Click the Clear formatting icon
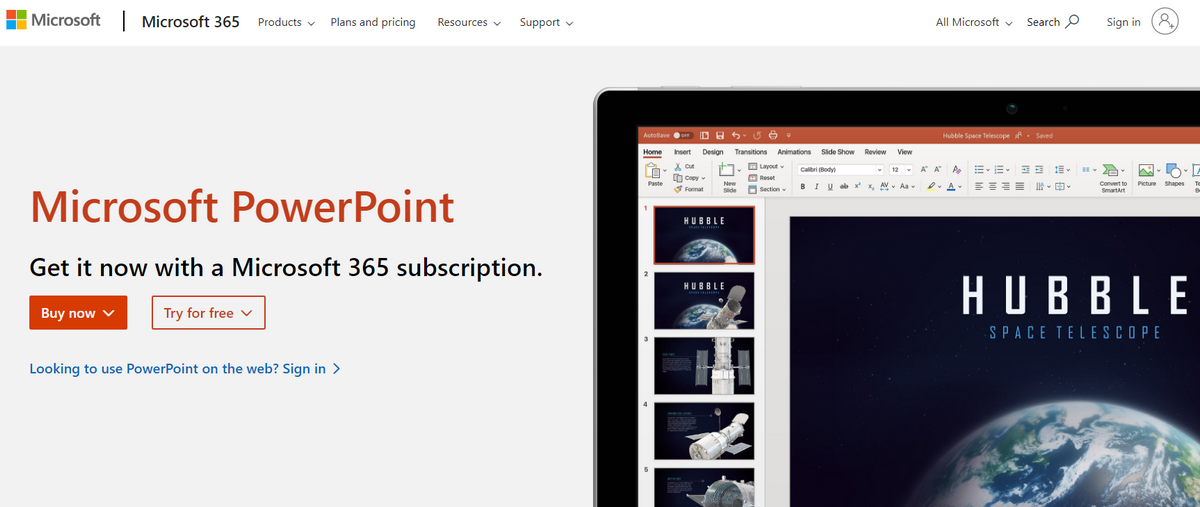This screenshot has width=1200, height=507. (x=957, y=169)
